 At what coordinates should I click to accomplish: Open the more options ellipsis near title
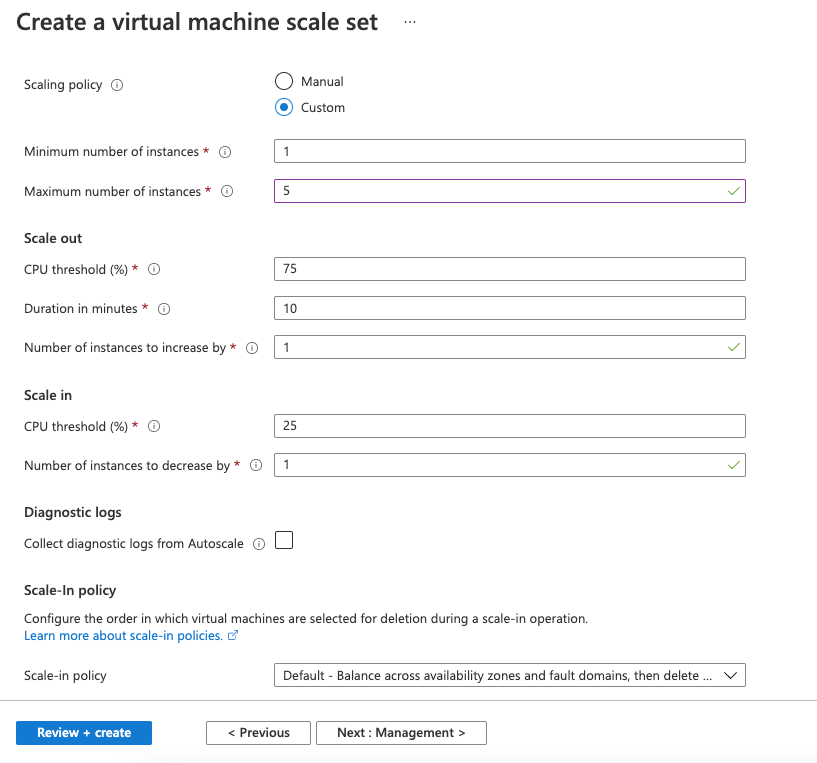(x=410, y=22)
